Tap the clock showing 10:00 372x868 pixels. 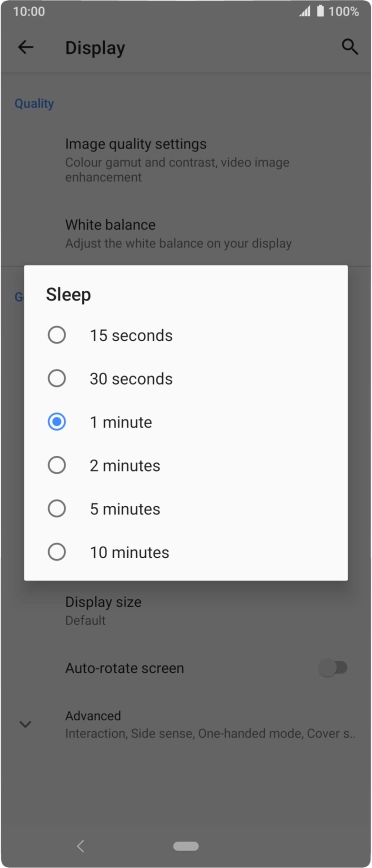click(29, 12)
